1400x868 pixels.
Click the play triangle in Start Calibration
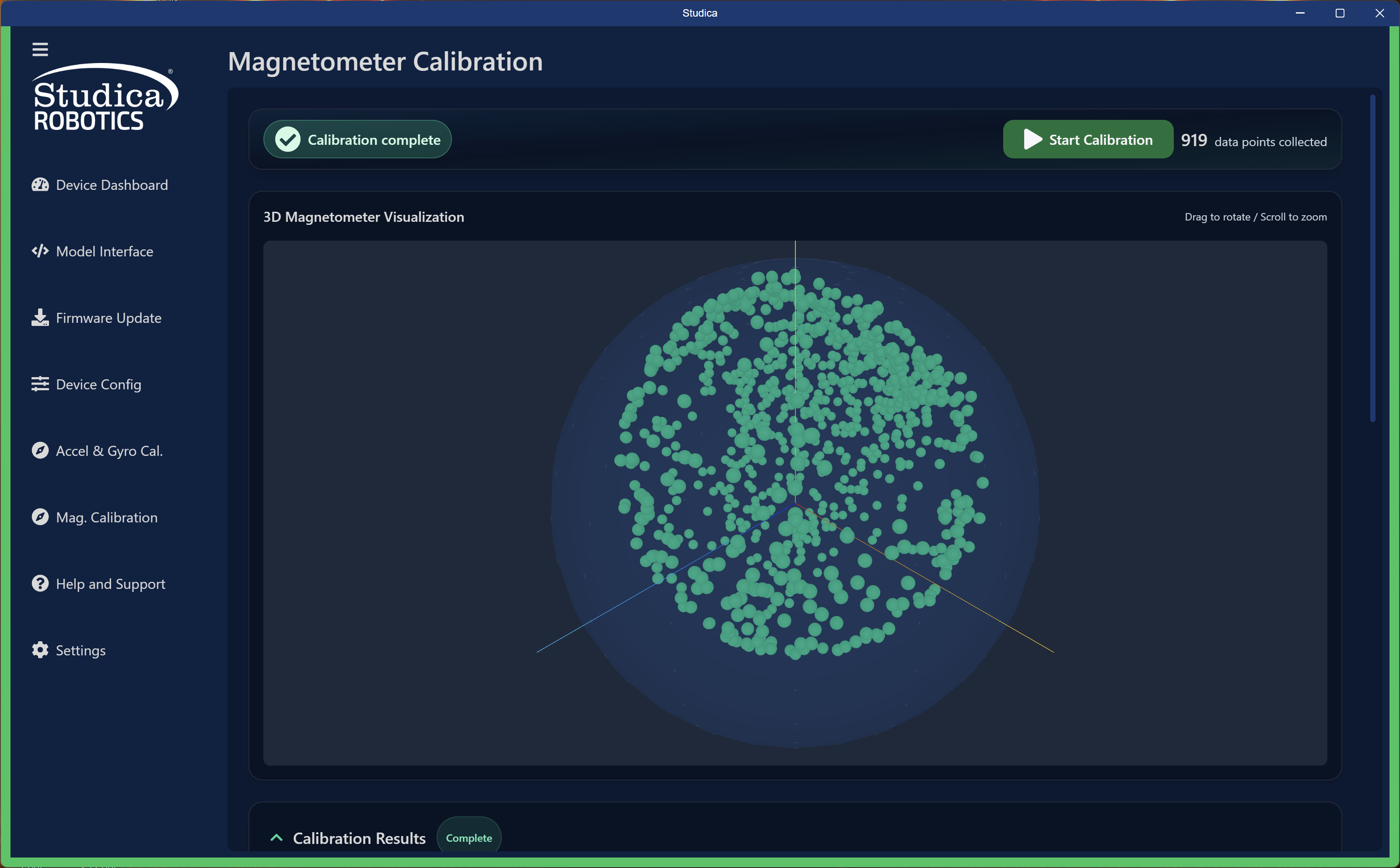tap(1032, 140)
